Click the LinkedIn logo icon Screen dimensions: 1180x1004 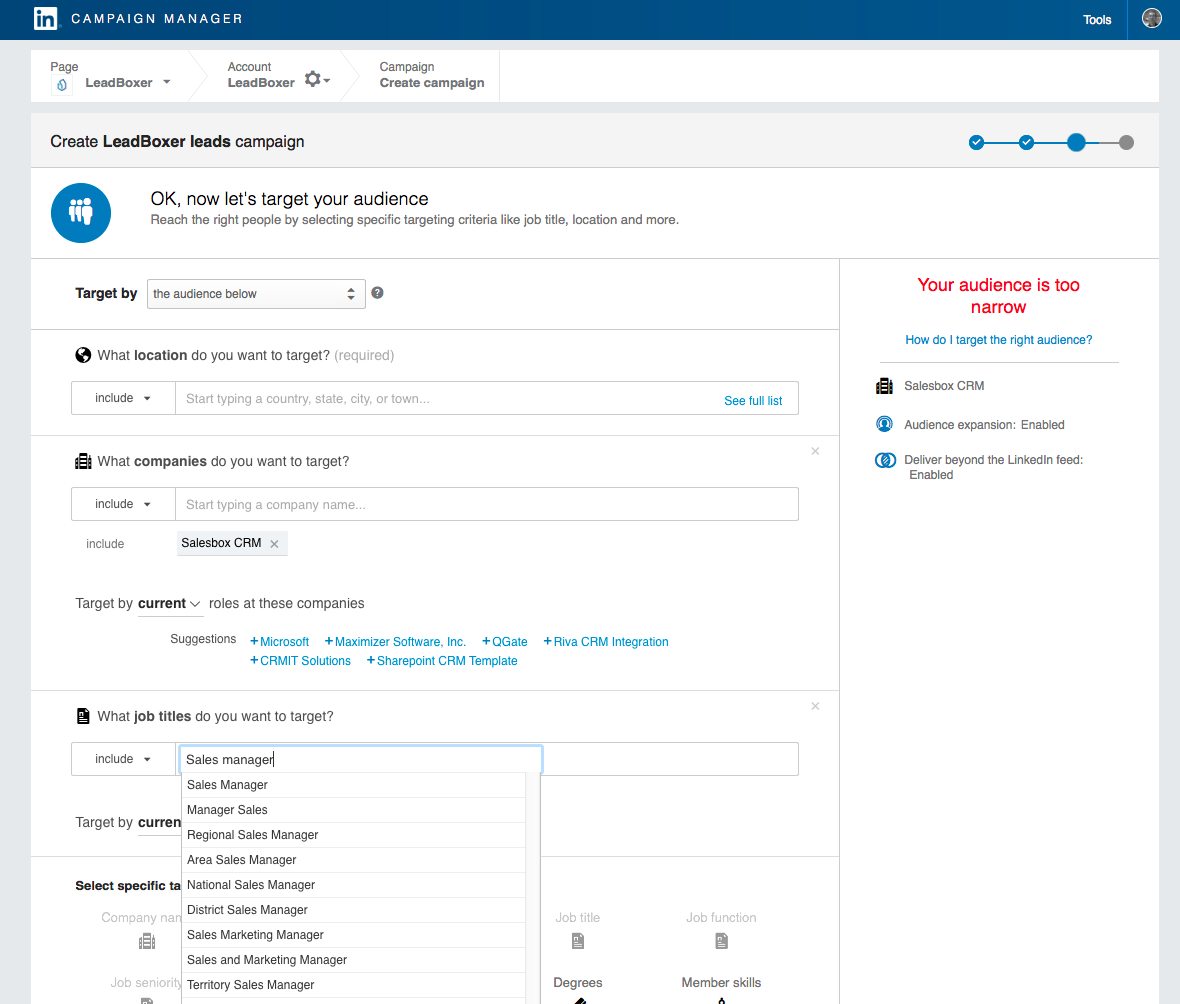(x=45, y=18)
